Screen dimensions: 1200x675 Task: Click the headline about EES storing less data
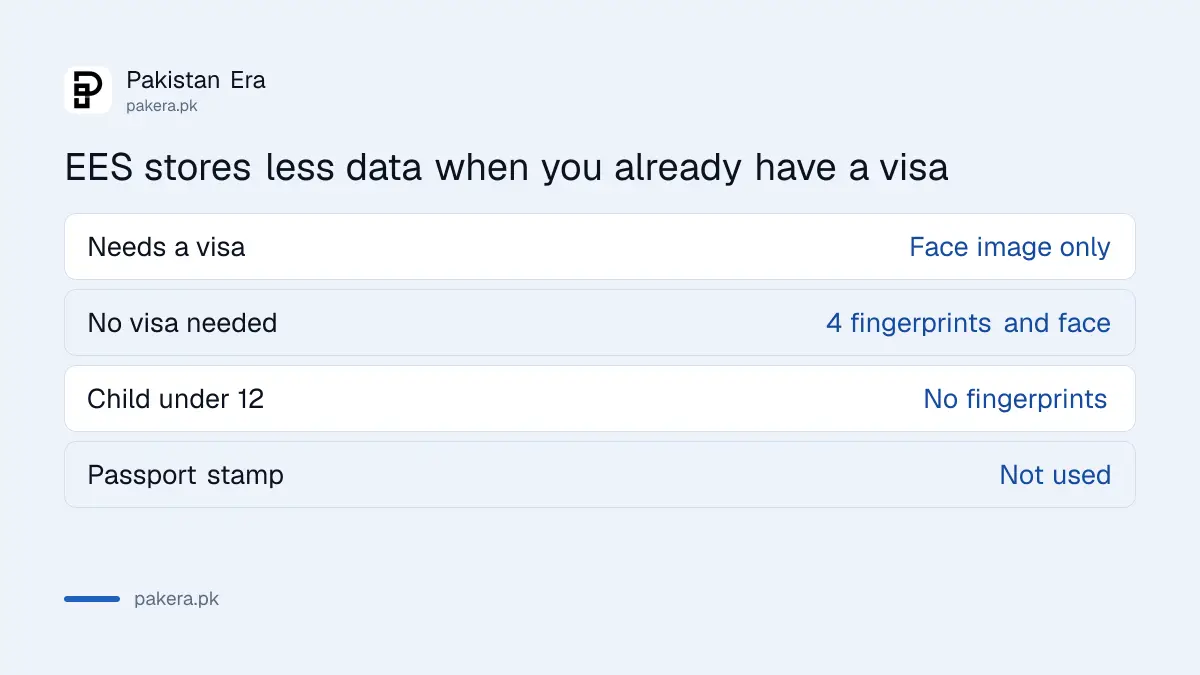(x=506, y=168)
